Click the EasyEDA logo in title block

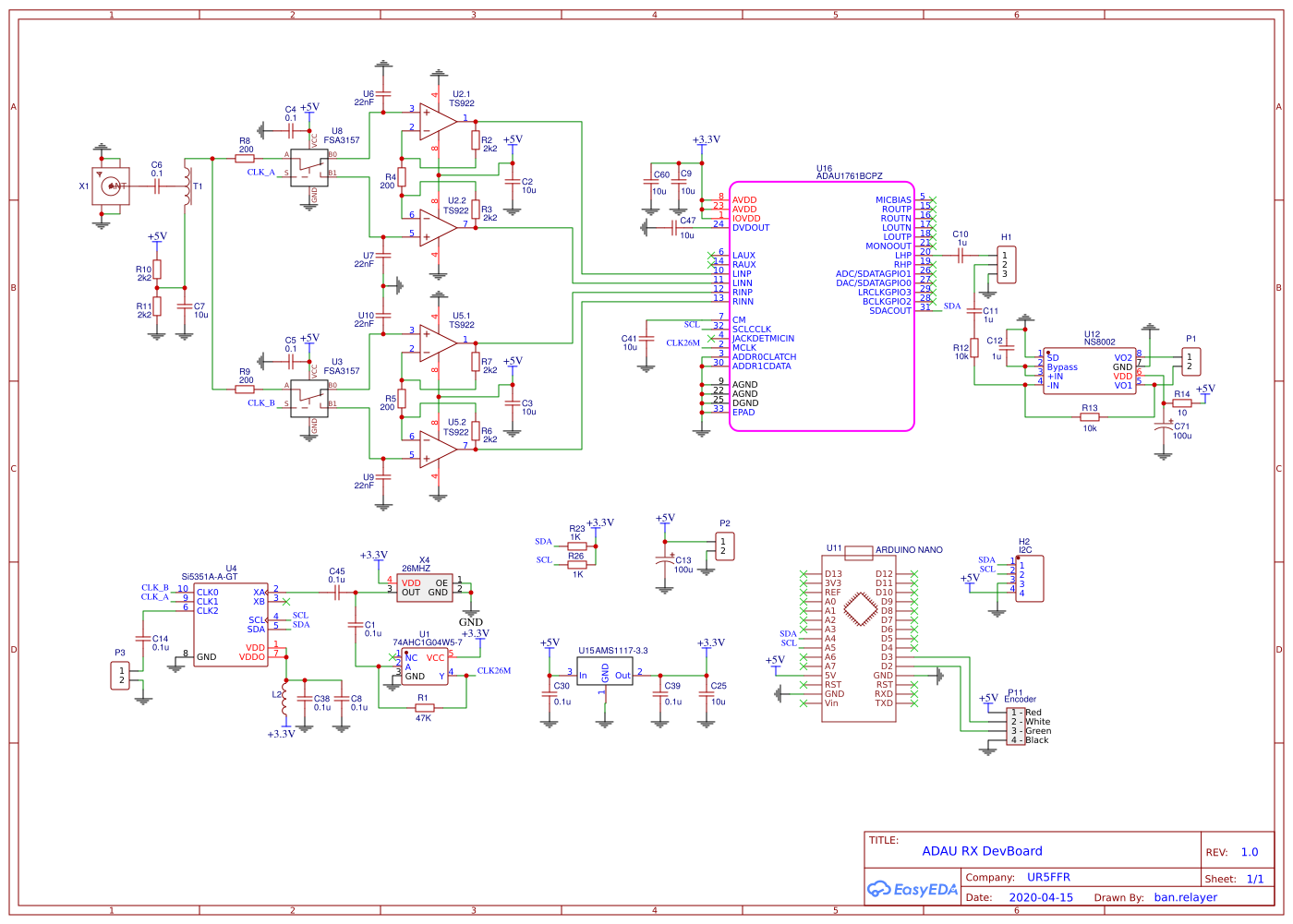click(x=912, y=890)
